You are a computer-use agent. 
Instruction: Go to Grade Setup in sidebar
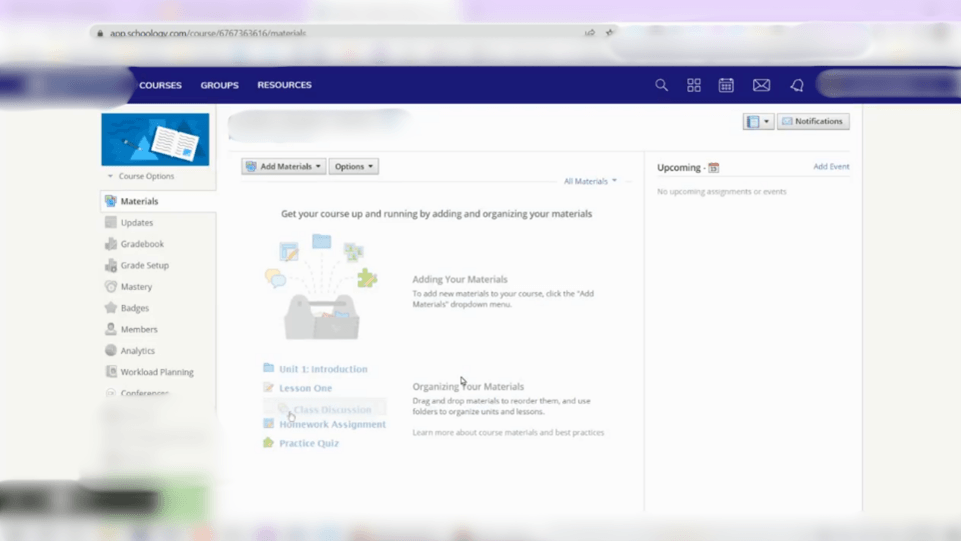pyautogui.click(x=145, y=265)
